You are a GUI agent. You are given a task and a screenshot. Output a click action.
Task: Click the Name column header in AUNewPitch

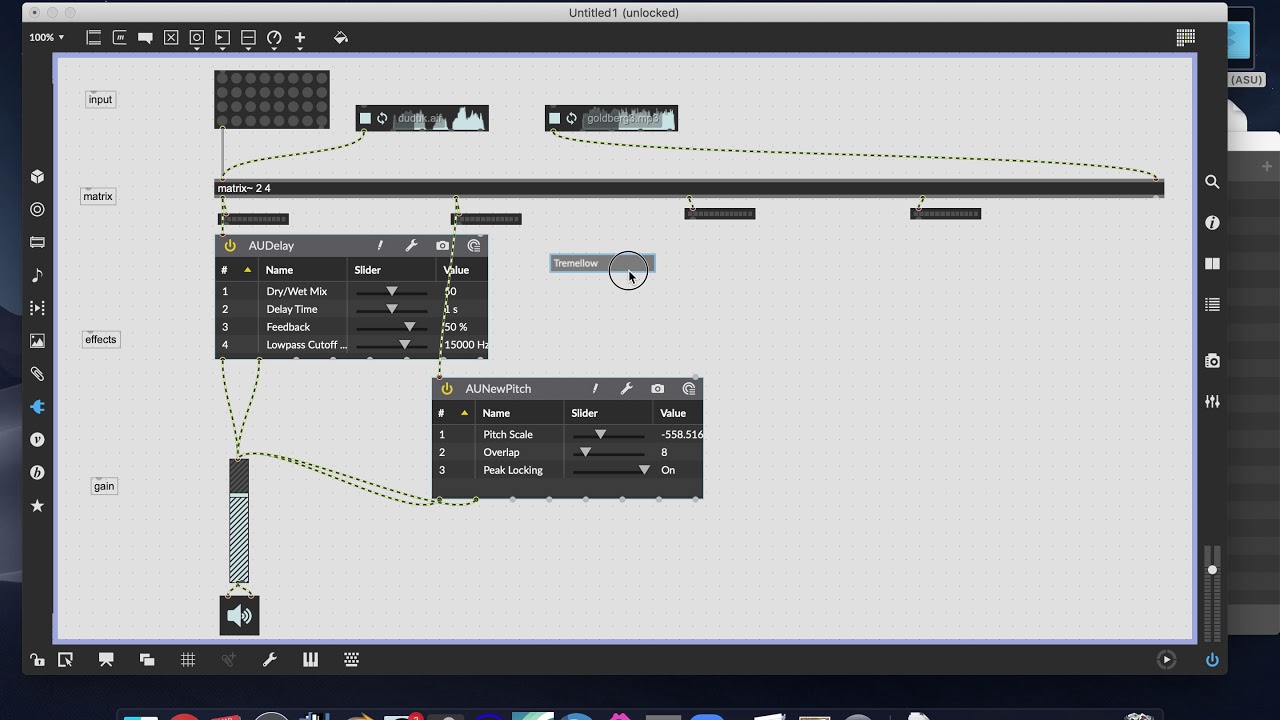coord(496,413)
